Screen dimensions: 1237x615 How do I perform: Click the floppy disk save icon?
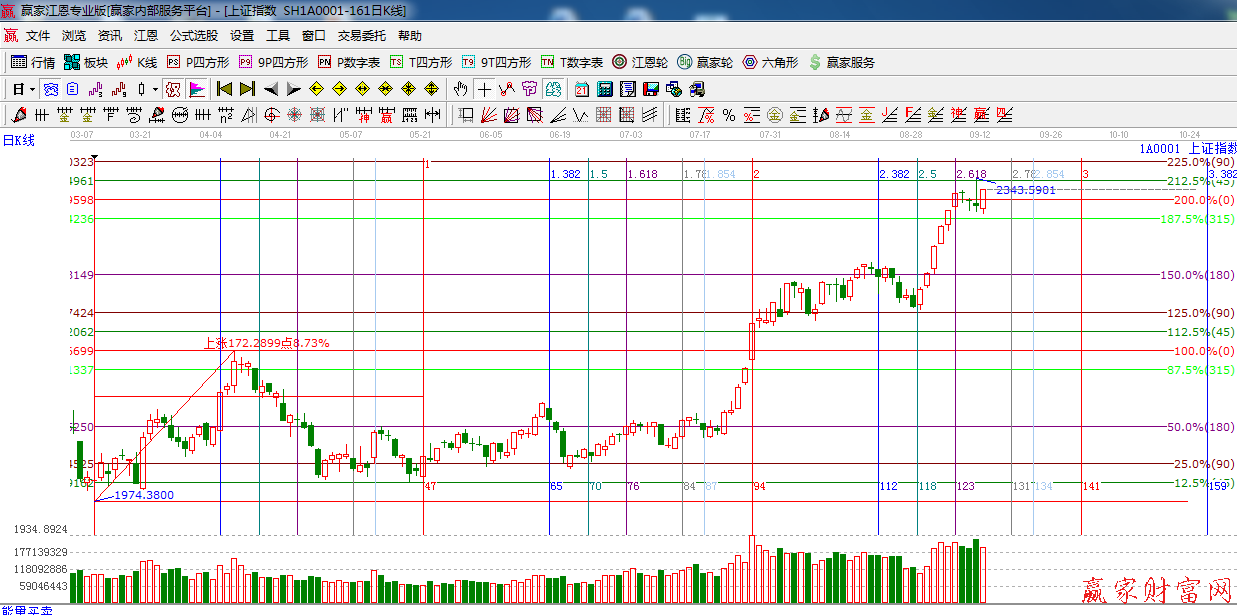pyautogui.click(x=650, y=89)
